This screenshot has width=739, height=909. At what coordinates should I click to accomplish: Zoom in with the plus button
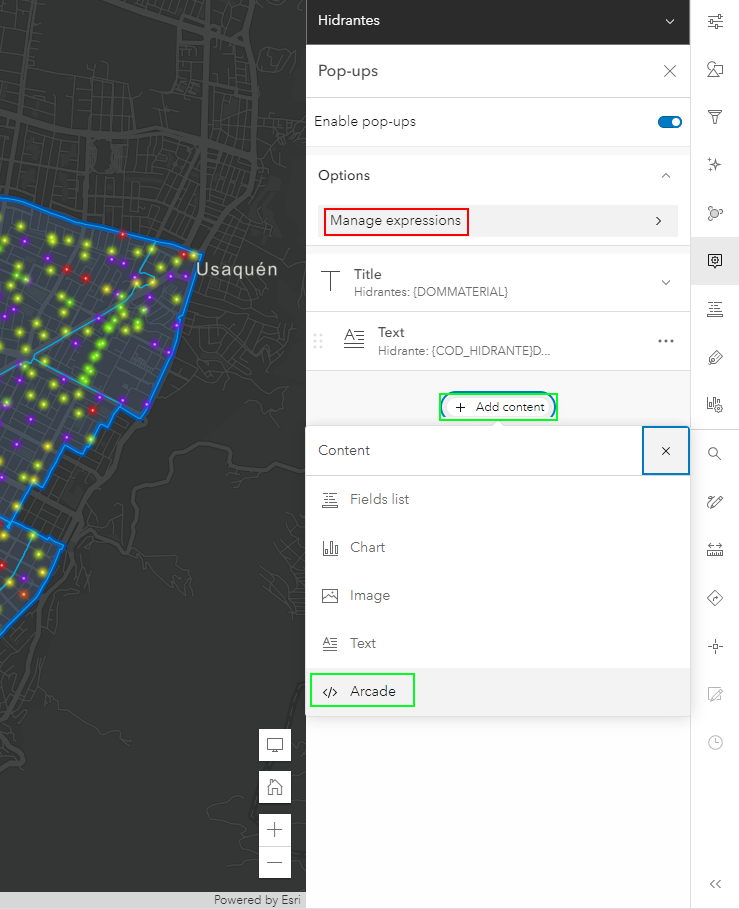point(275,829)
